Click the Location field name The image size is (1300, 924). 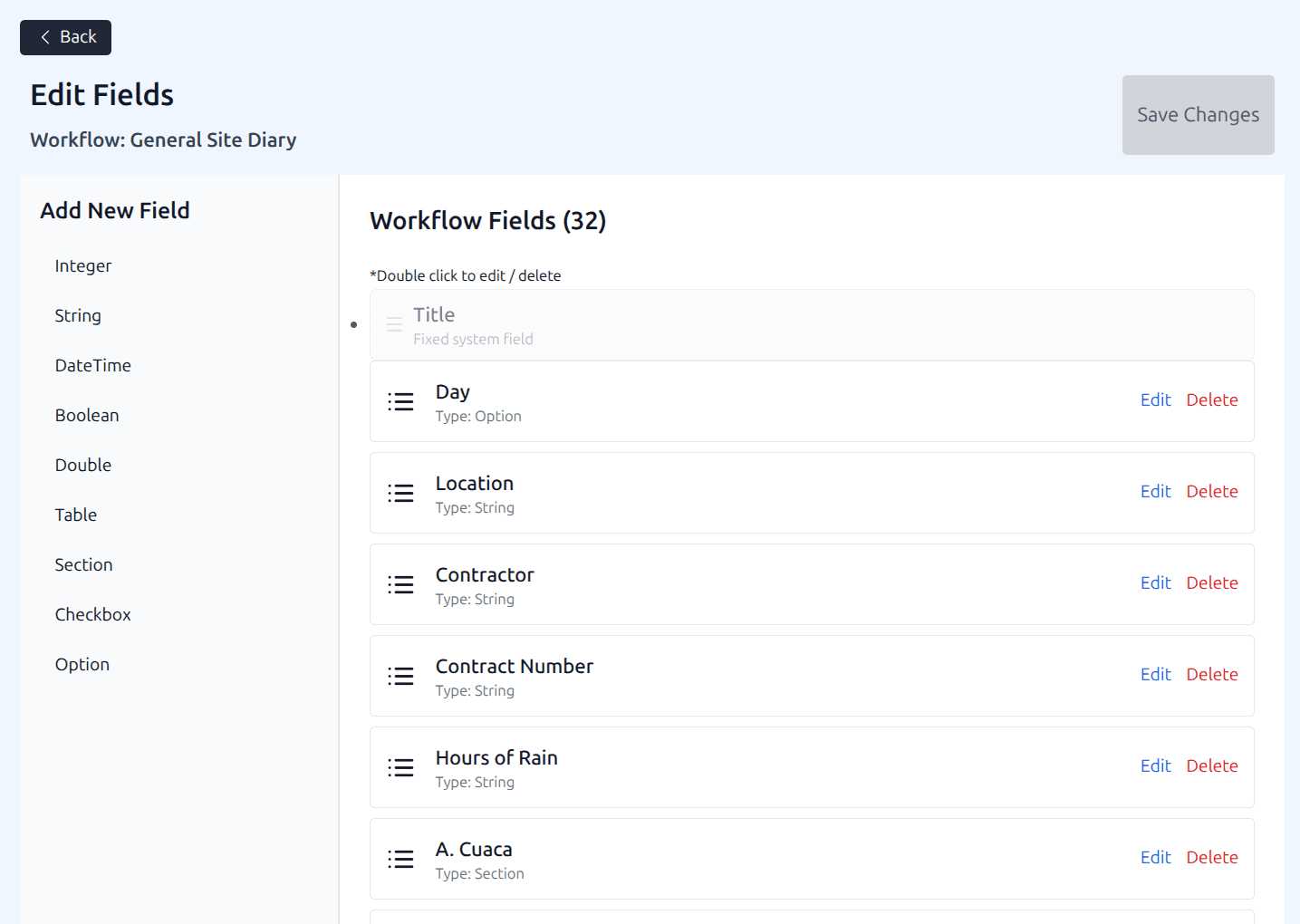coord(475,484)
